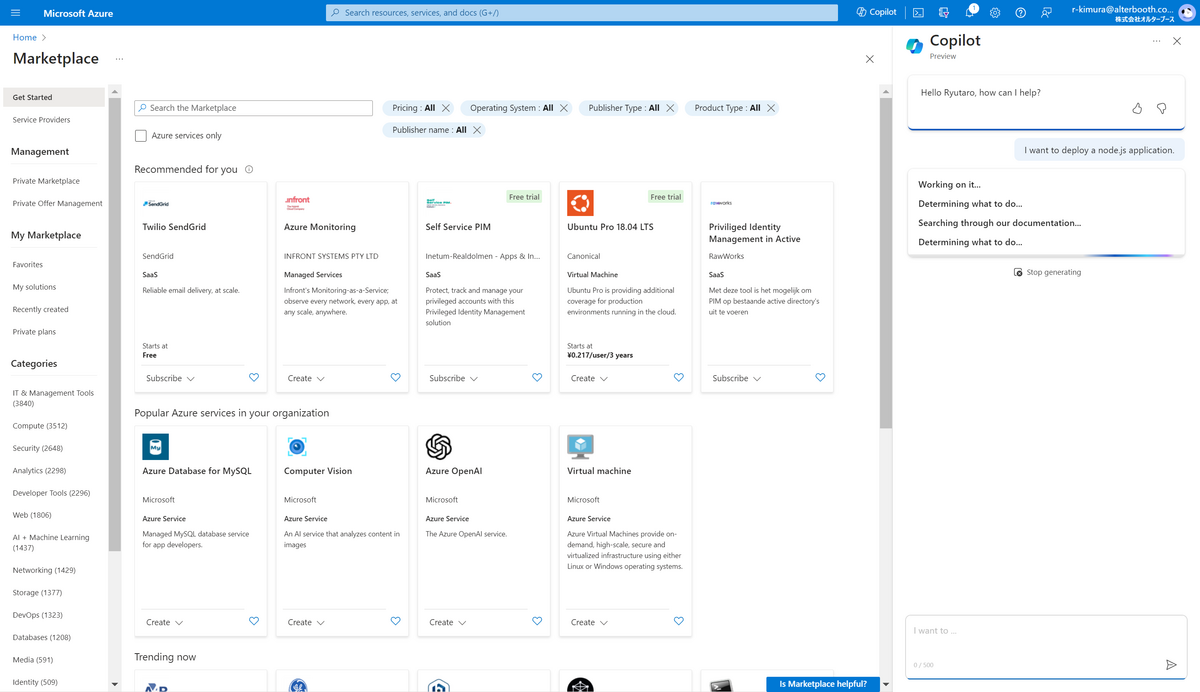
Task: Open Private Offer Management
Action: coord(57,203)
